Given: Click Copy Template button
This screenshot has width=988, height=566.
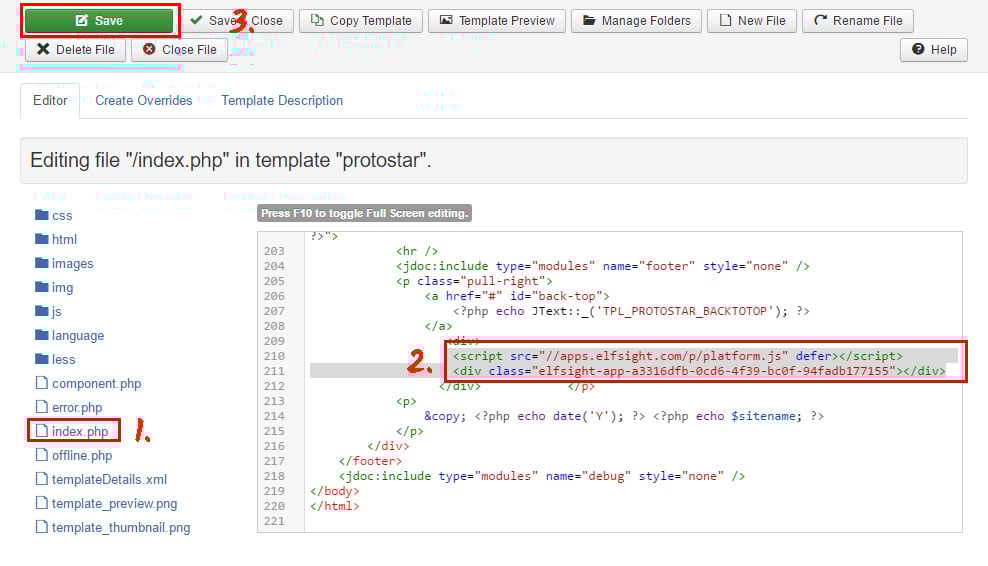Looking at the screenshot, I should click(361, 21).
